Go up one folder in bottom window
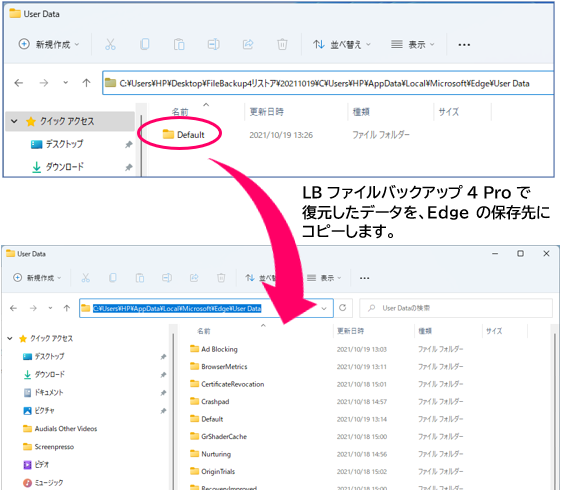 pos(67,308)
